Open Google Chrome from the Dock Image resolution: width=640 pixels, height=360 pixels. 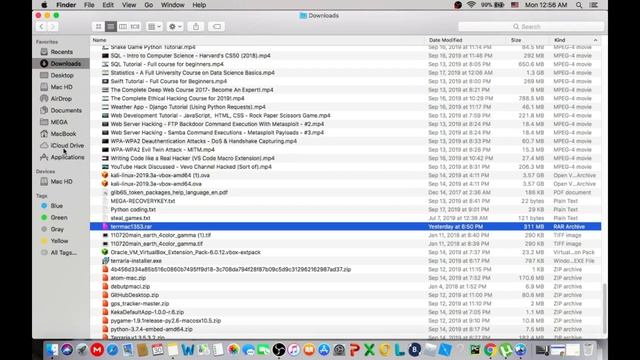490,350
